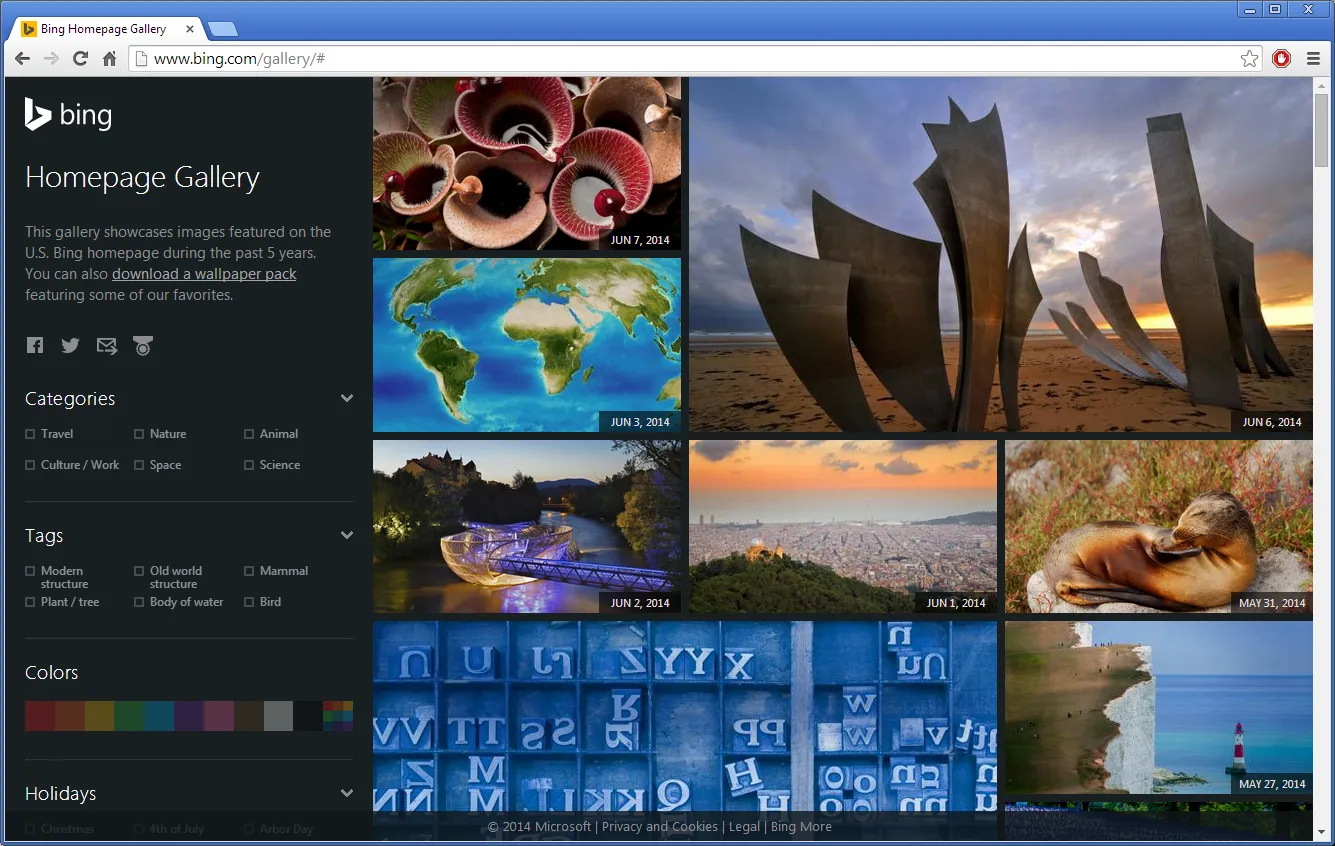Image resolution: width=1335 pixels, height=846 pixels.
Task: Select the Bing Homepage Gallery tab
Action: point(103,29)
